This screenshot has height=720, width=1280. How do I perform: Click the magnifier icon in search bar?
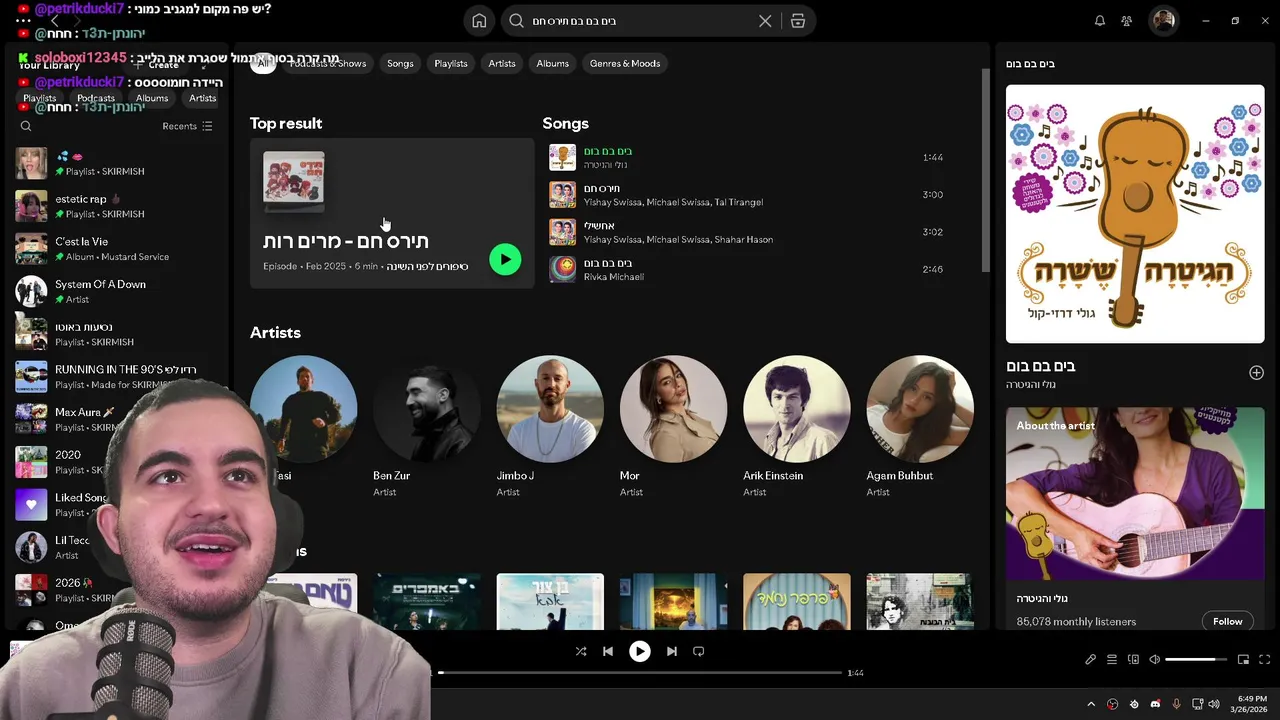[516, 21]
